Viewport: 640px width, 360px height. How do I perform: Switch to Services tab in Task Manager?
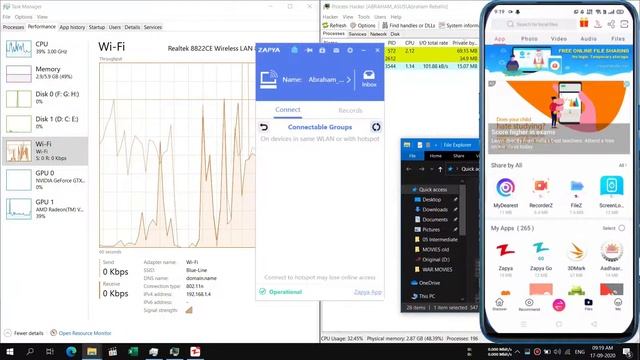[153, 27]
